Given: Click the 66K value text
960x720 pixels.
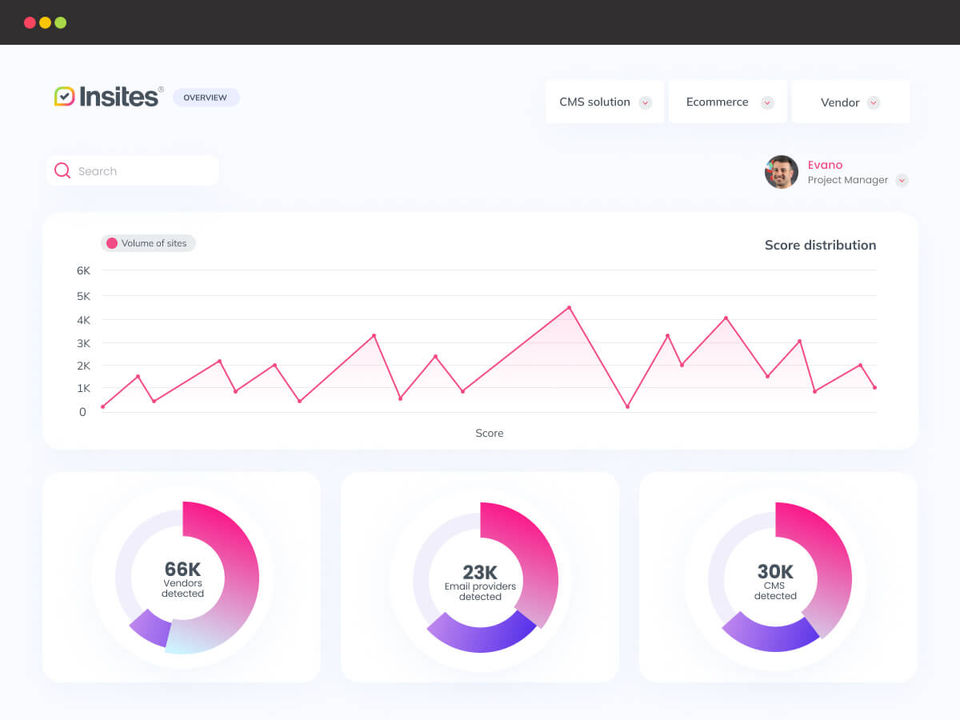Looking at the screenshot, I should pyautogui.click(x=182, y=569).
